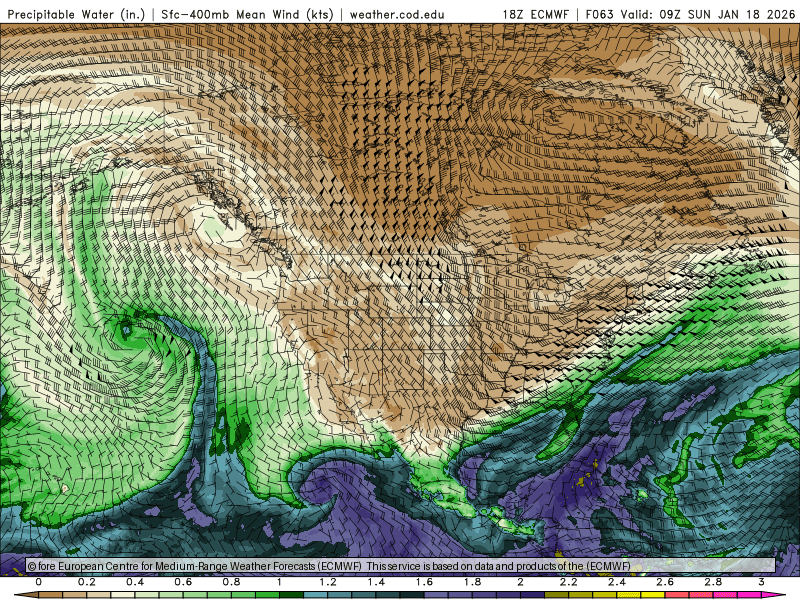Screen dimensions: 800x600
Task: Click the legend value '0.4'
Action: coord(135,582)
